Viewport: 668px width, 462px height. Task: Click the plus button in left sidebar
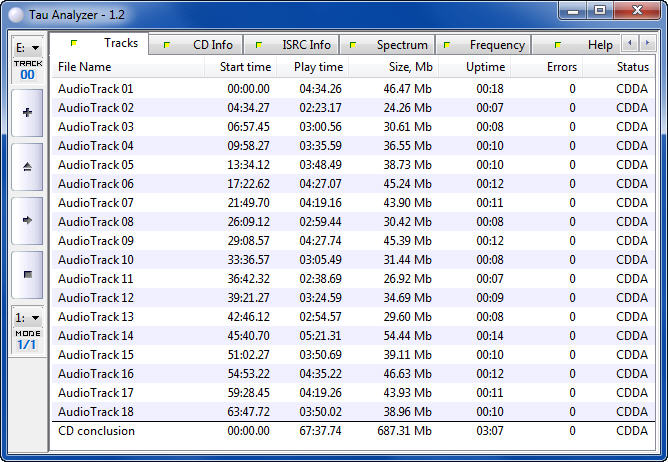[27, 112]
